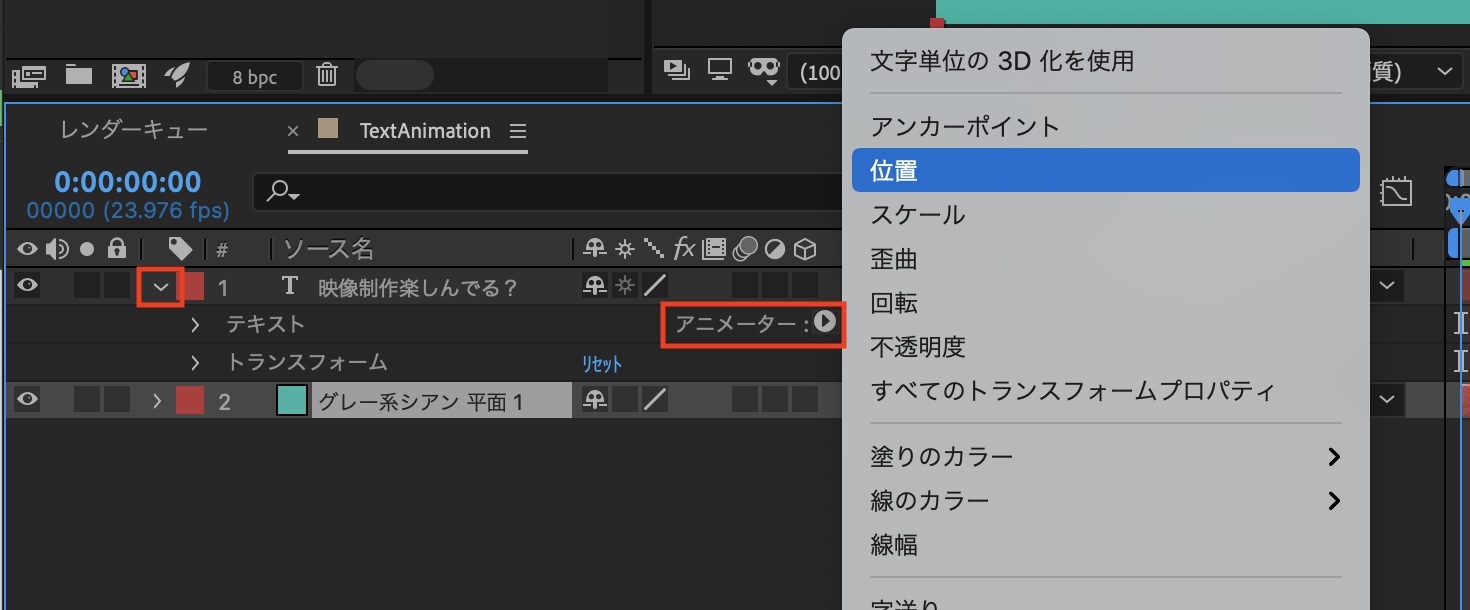Click the video eye column header
The image size is (1470, 610).
point(27,248)
